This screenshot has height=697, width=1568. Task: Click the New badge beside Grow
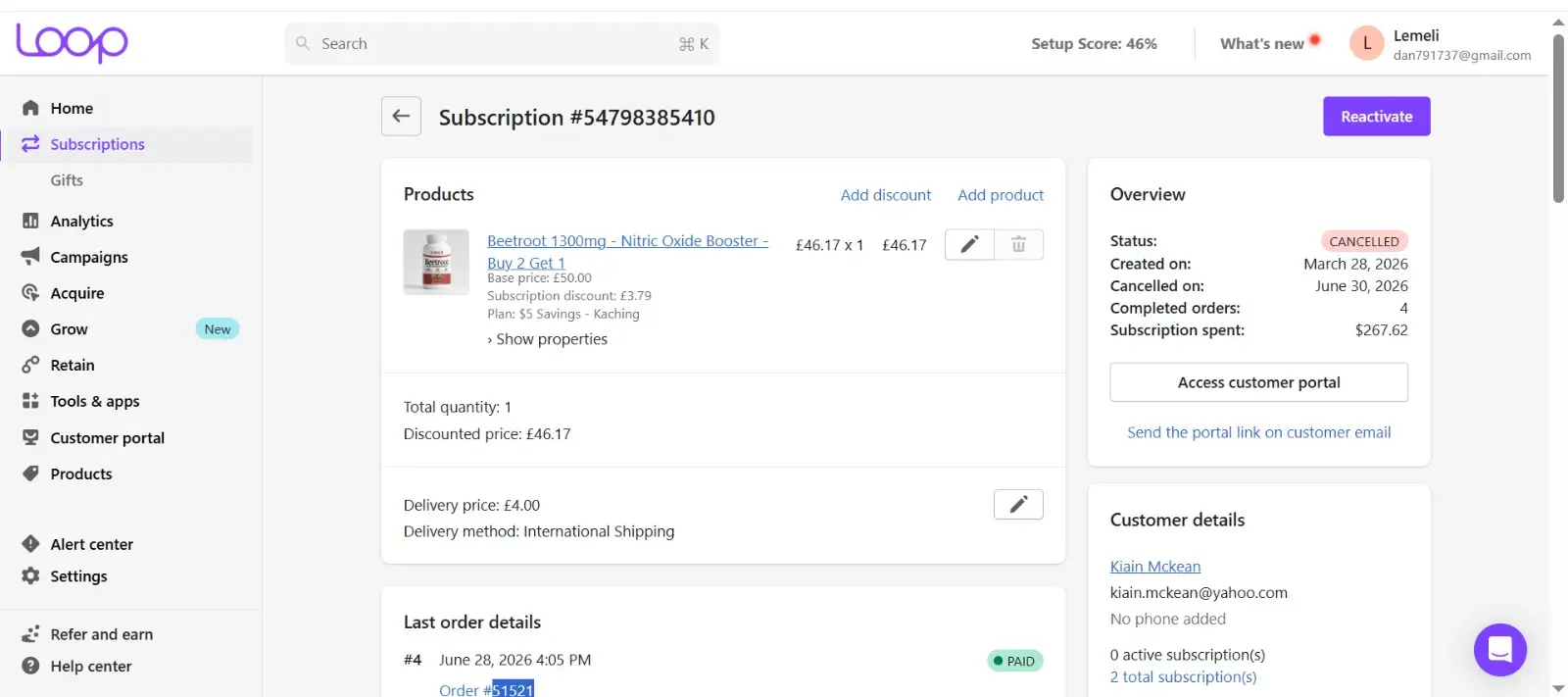point(218,328)
